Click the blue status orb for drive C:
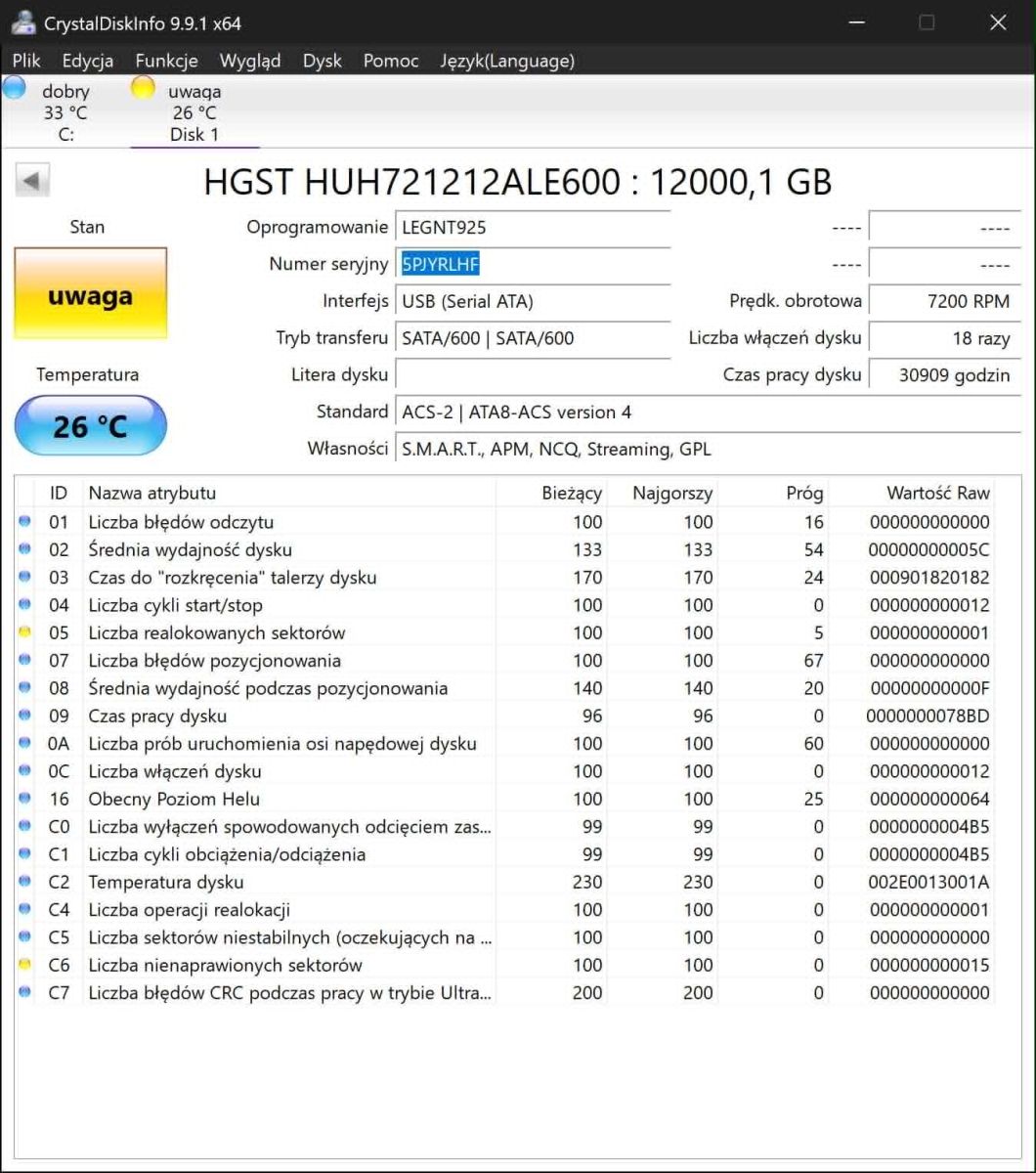 pos(15,88)
